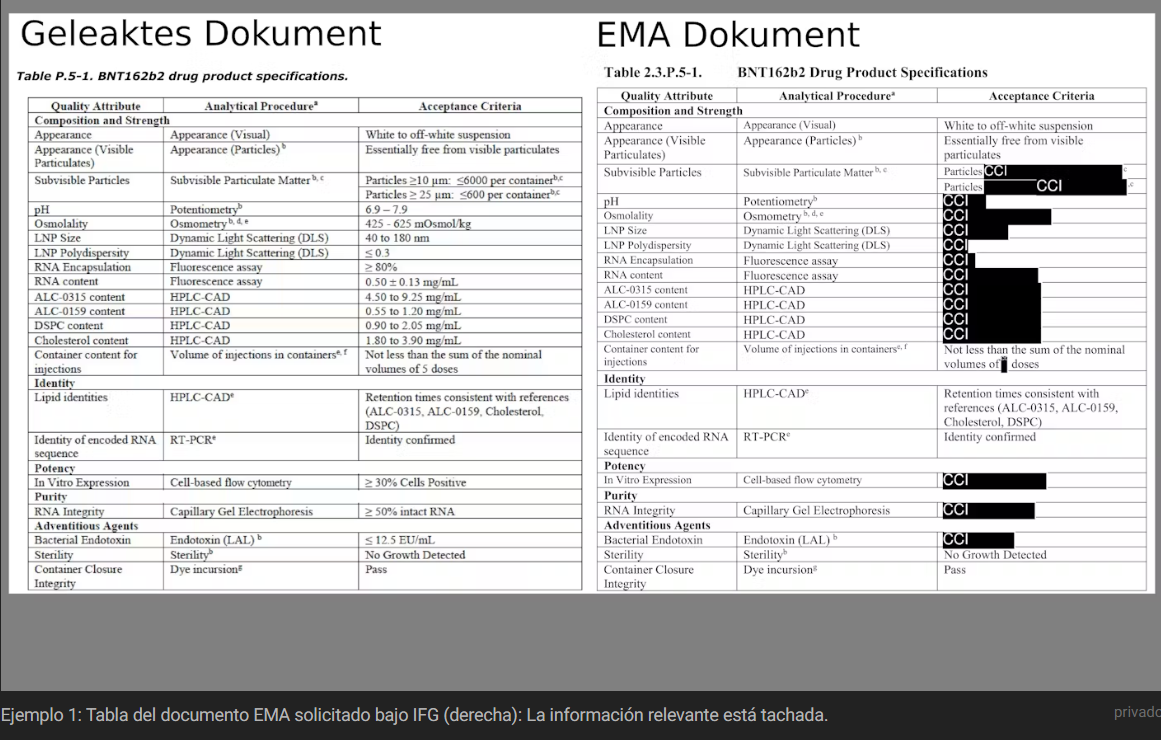This screenshot has width=1161, height=740.
Task: Click 'ALC-0159 content' in the EMA document
Action: [646, 304]
